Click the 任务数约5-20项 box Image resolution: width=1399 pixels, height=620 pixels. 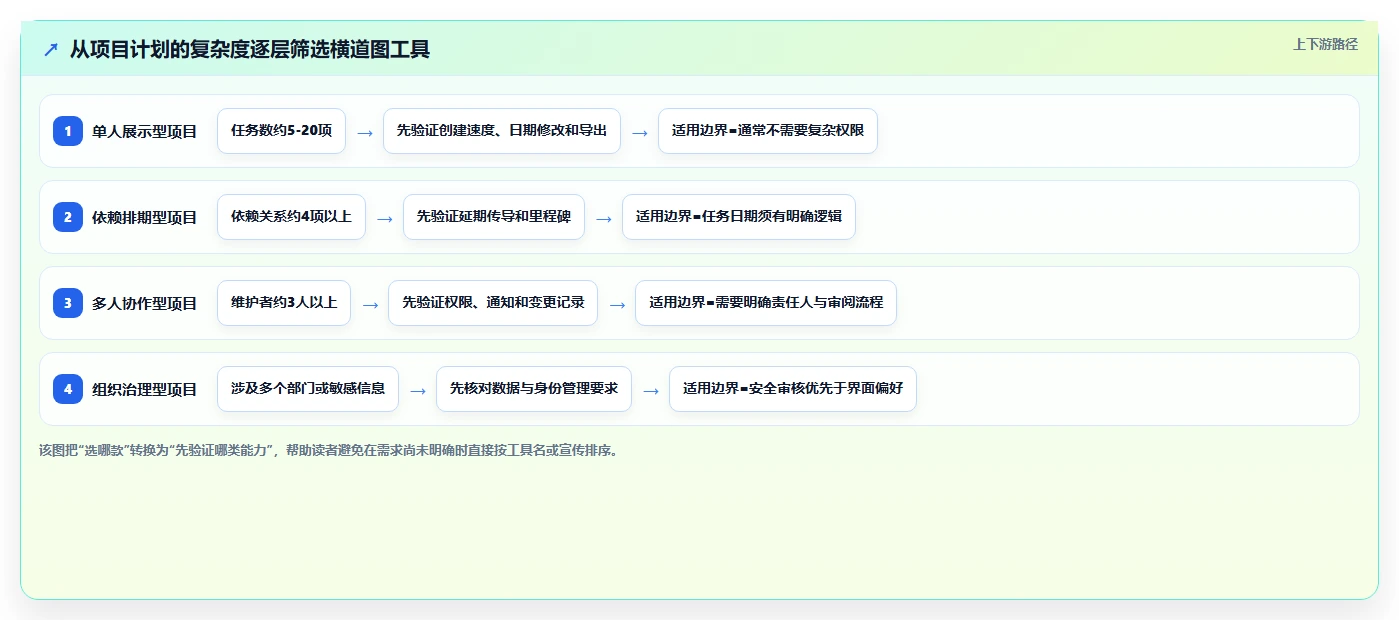coord(281,131)
